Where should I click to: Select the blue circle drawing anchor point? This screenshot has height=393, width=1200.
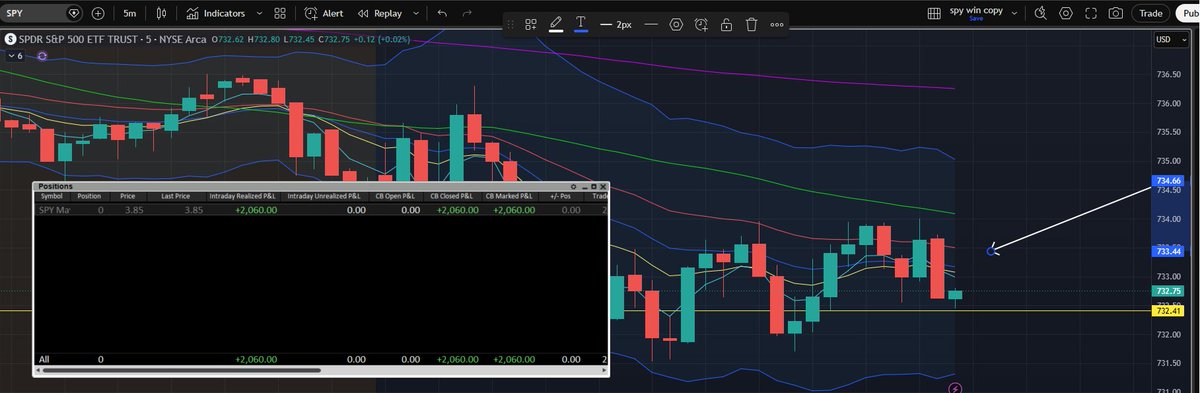[x=991, y=250]
